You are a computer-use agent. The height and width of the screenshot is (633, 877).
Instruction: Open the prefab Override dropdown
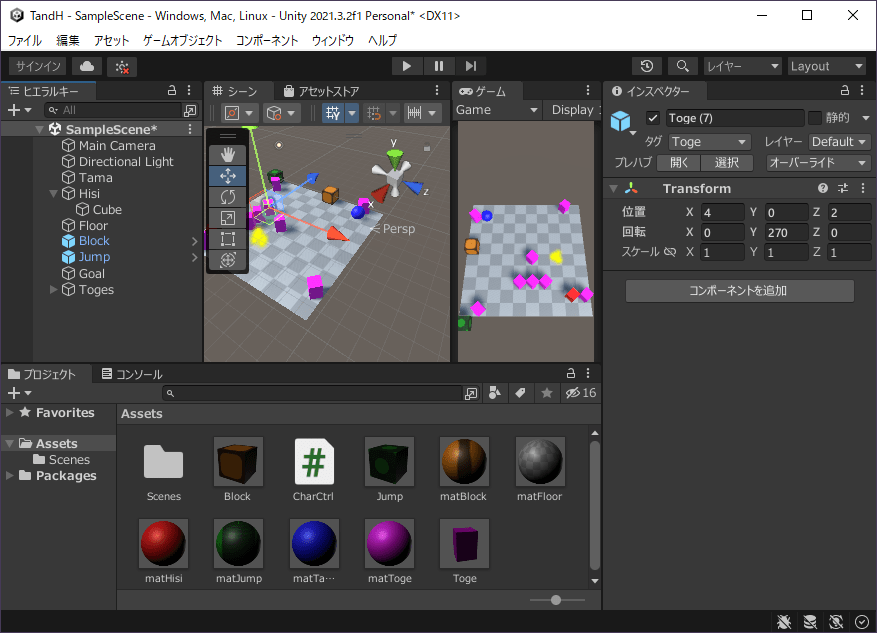click(818, 163)
